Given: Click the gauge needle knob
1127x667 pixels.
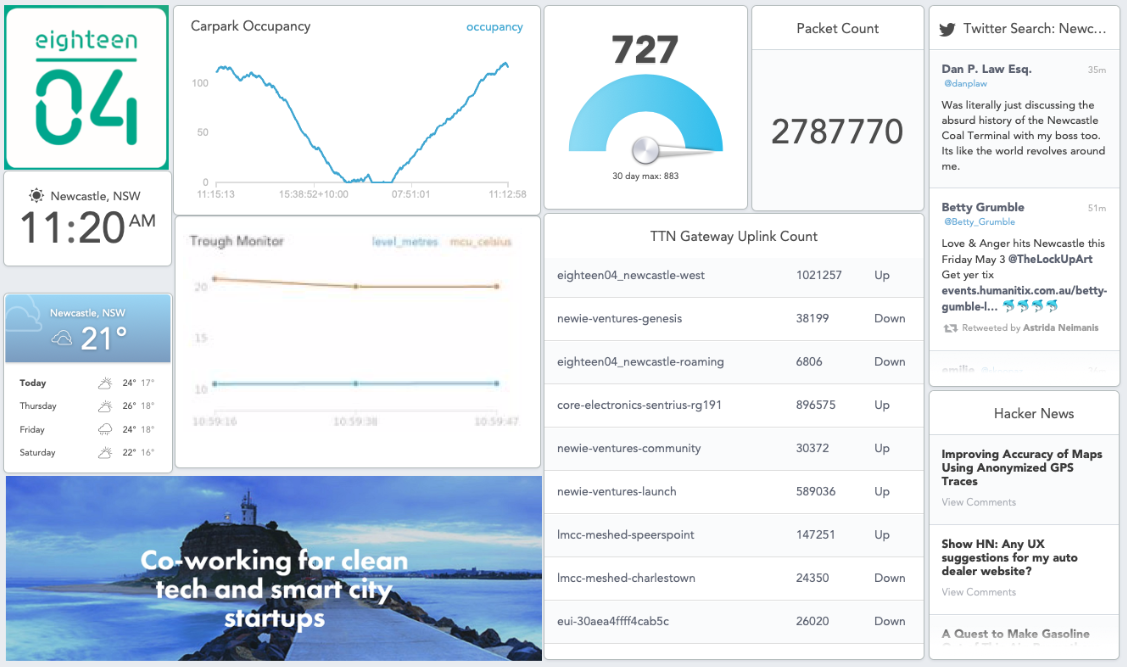Looking at the screenshot, I should pyautogui.click(x=645, y=150).
